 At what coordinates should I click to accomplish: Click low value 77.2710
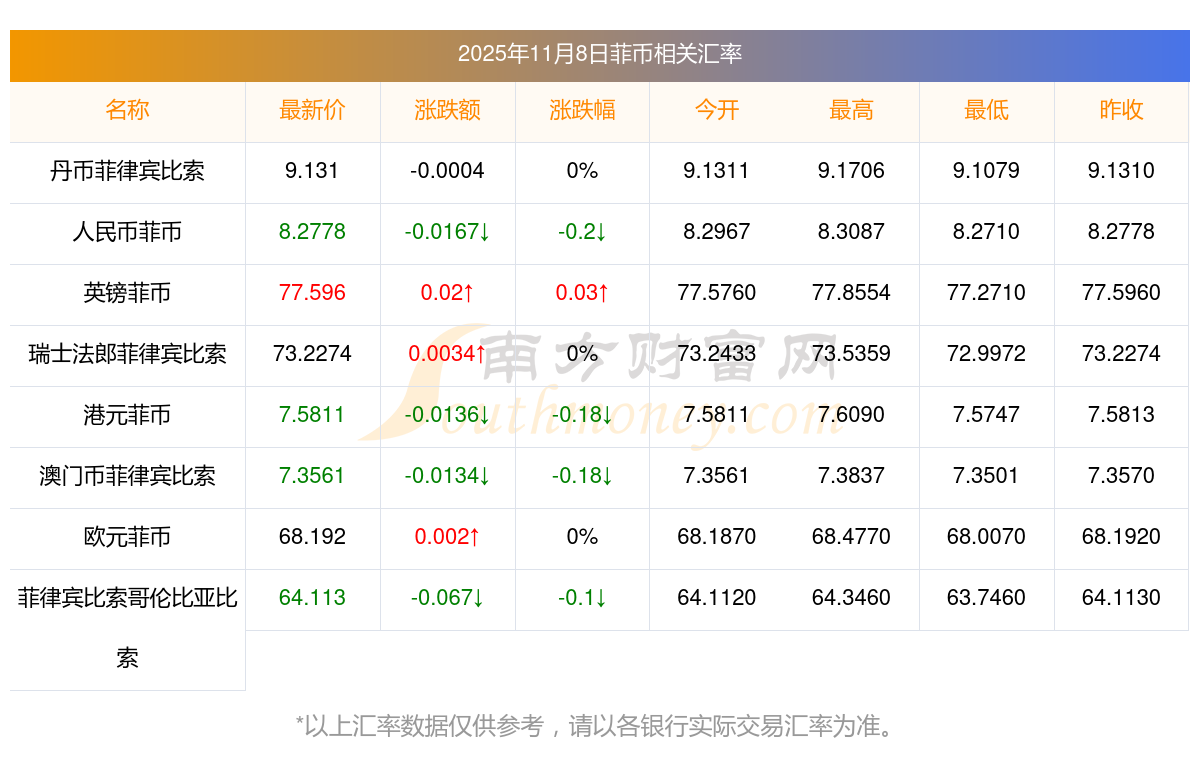pyautogui.click(x=986, y=293)
